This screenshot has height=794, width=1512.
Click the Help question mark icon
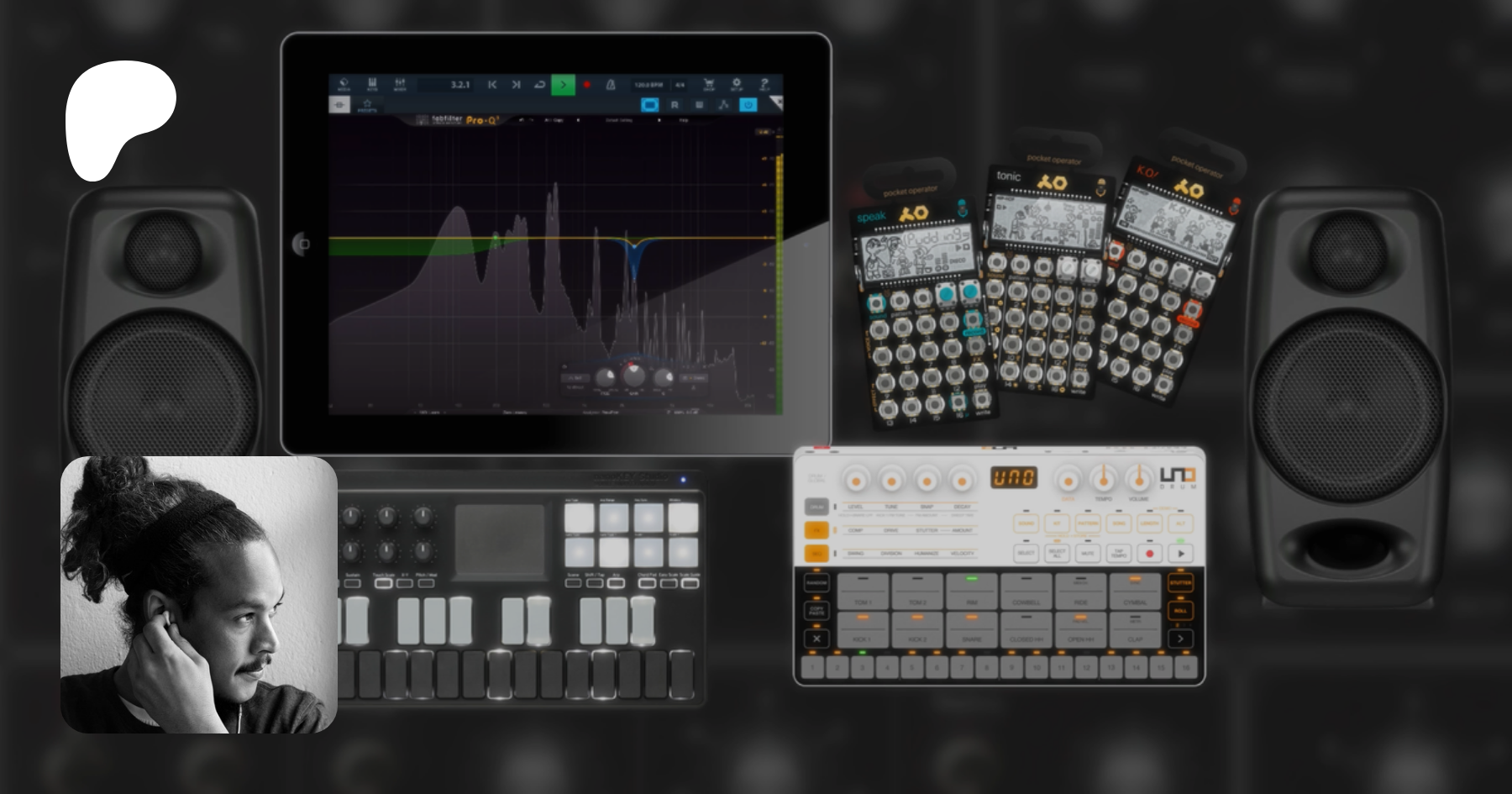tap(764, 85)
